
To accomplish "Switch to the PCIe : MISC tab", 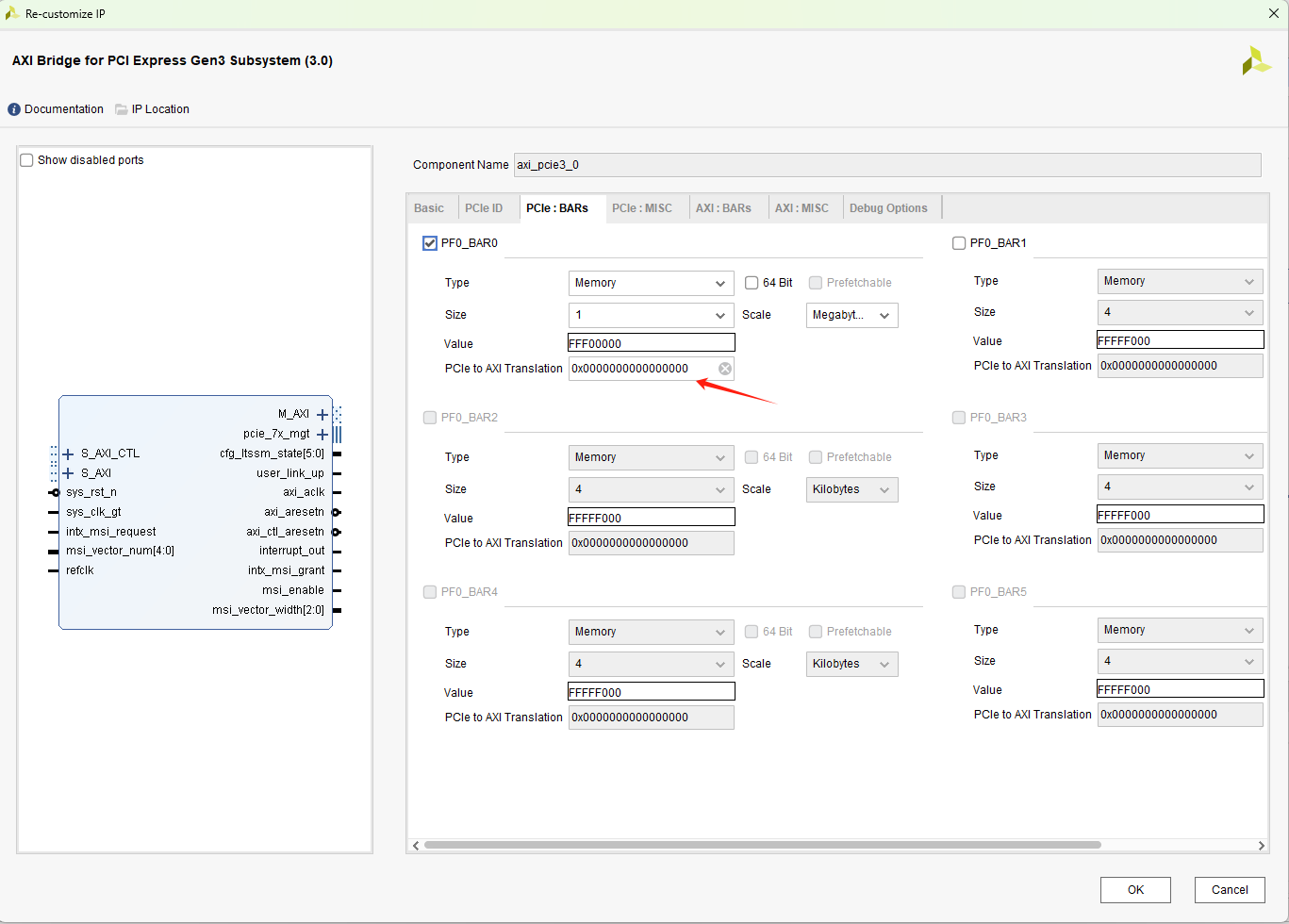I will tap(642, 208).
